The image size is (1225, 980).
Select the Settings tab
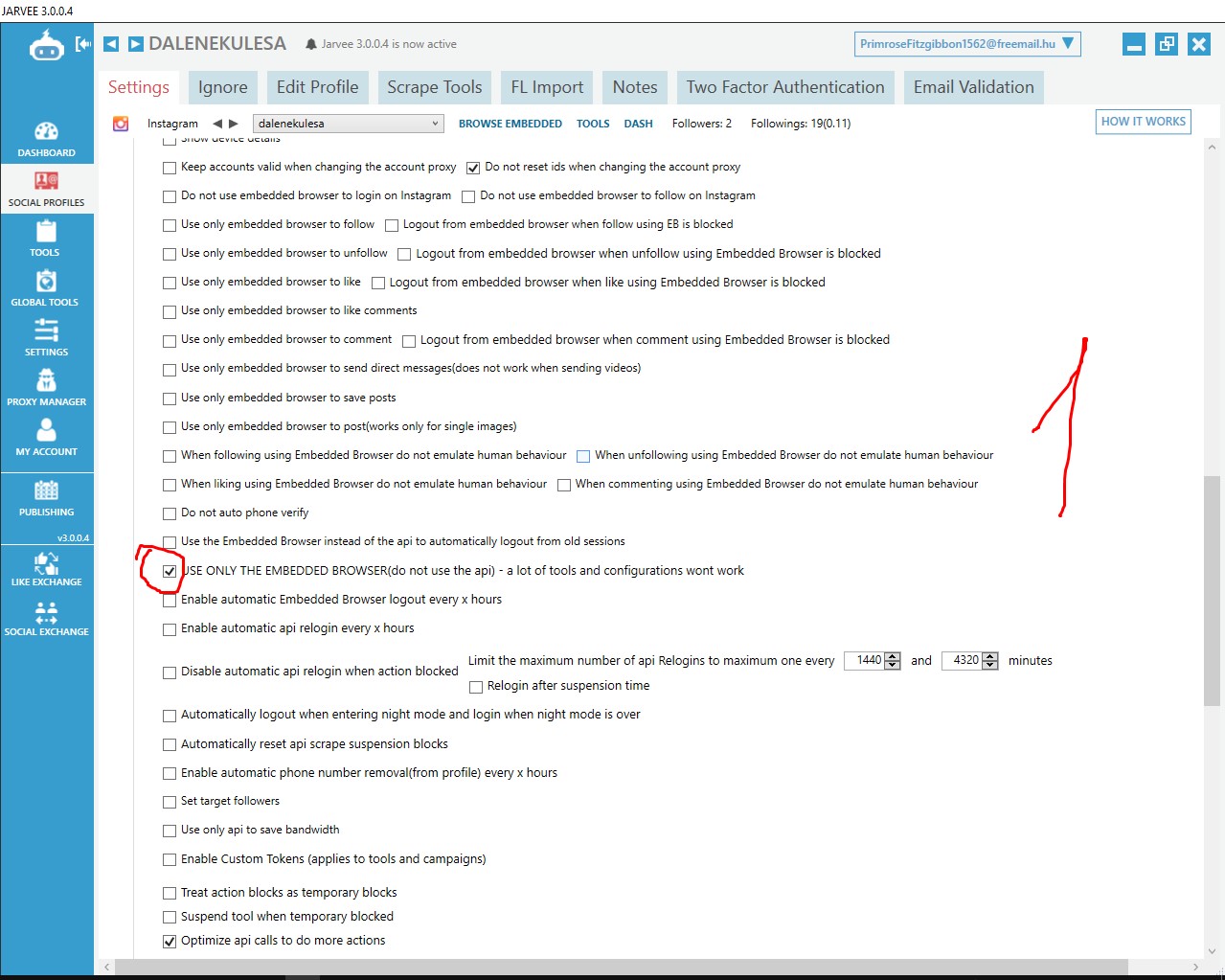[x=139, y=87]
